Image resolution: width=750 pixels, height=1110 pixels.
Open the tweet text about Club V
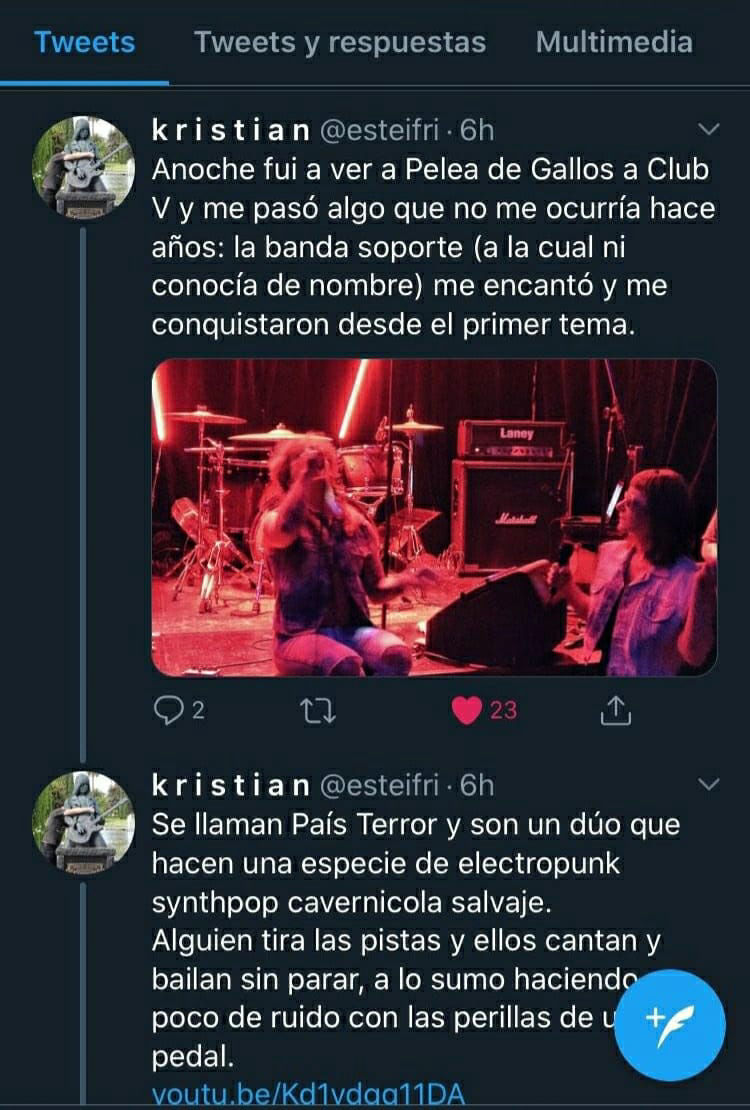[433, 246]
